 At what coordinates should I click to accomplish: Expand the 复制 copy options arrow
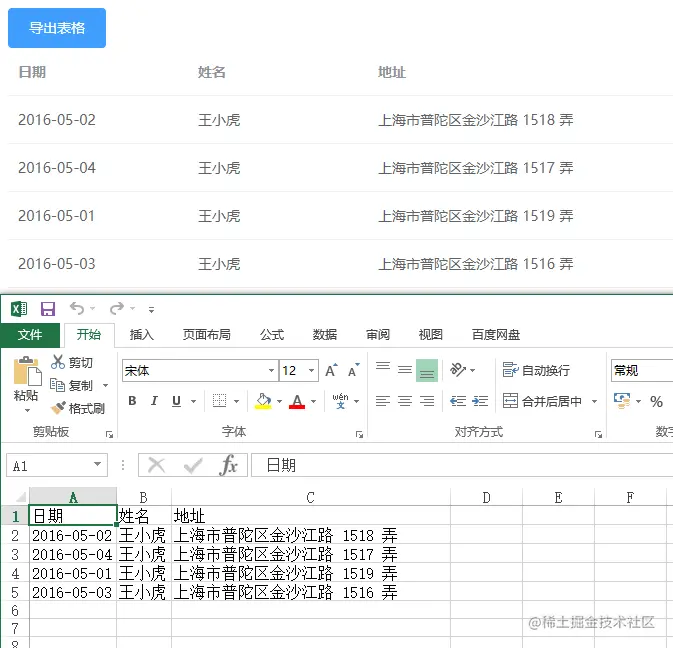[x=106, y=385]
